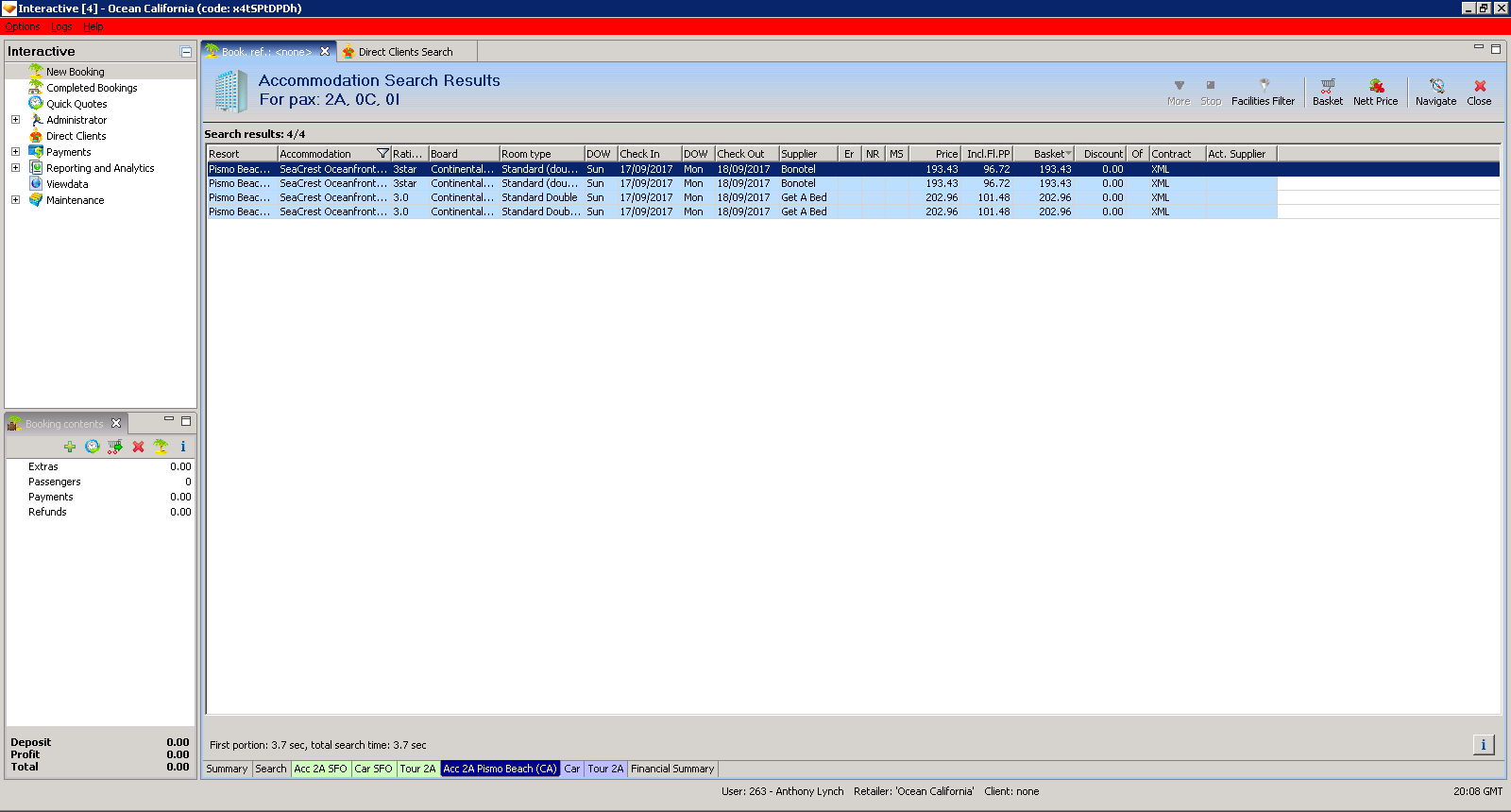Minimize the Booking contents panel
Screen dimensions: 1511x812
tap(169, 419)
